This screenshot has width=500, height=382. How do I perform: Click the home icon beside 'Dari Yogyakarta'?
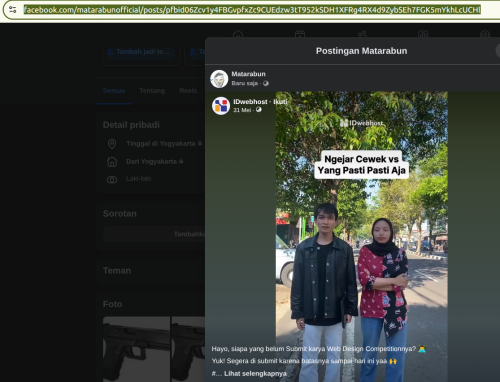coord(112,162)
